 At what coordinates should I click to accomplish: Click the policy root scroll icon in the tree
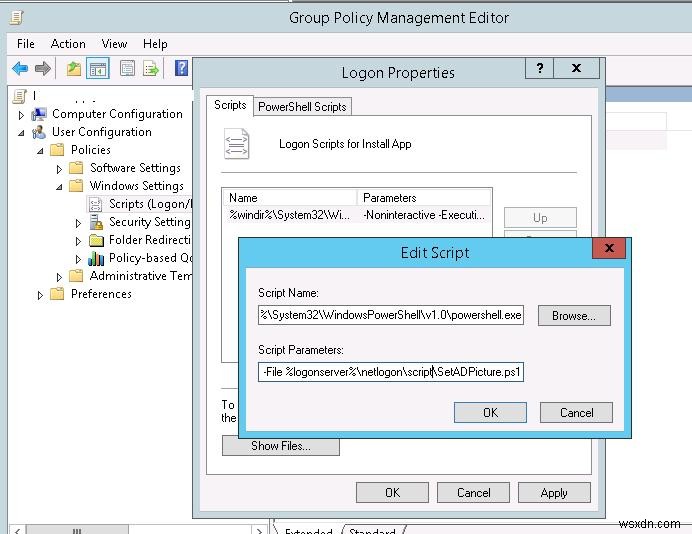tap(20, 96)
